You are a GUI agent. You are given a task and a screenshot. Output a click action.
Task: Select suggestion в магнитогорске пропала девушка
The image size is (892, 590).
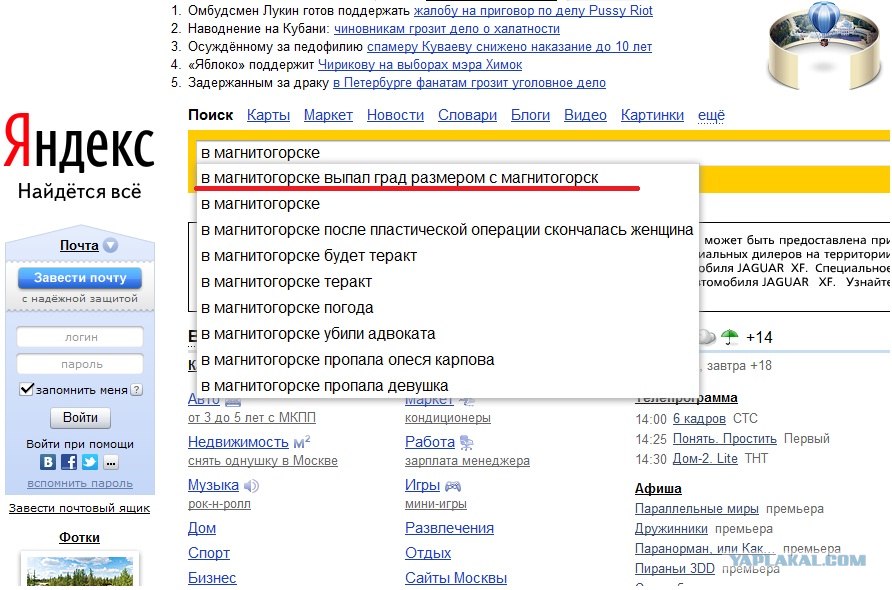(447, 386)
